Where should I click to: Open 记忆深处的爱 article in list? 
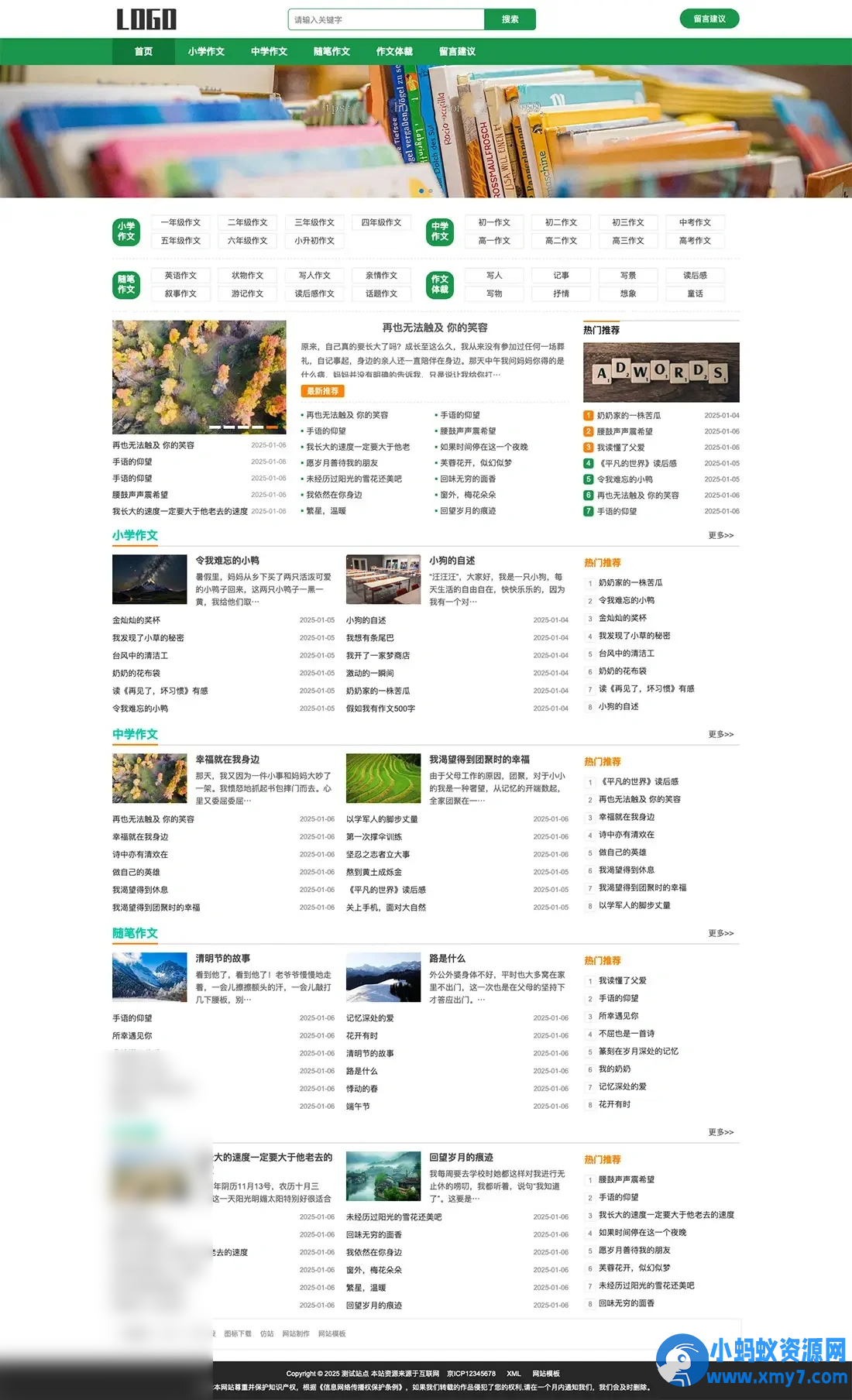[370, 1018]
